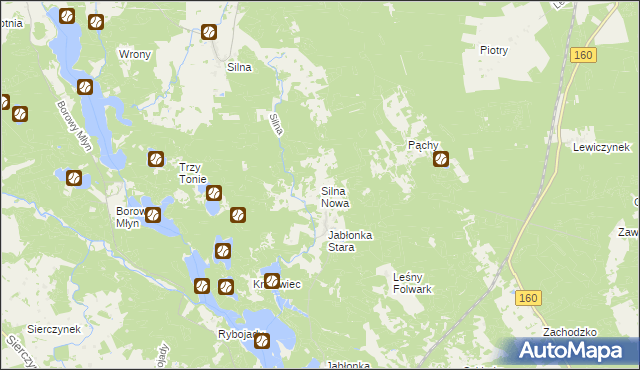This screenshot has width=640, height=370.
Task: Click the marker icon northwest of Silna
Action: coord(209,31)
